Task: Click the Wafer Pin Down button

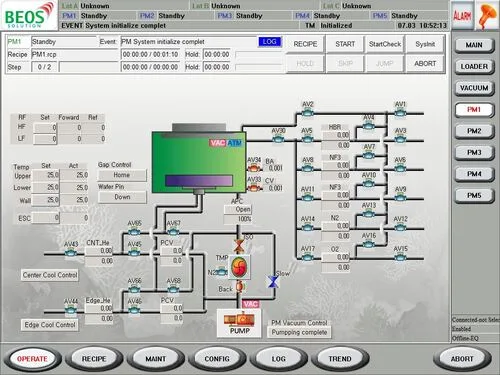Action: click(122, 197)
